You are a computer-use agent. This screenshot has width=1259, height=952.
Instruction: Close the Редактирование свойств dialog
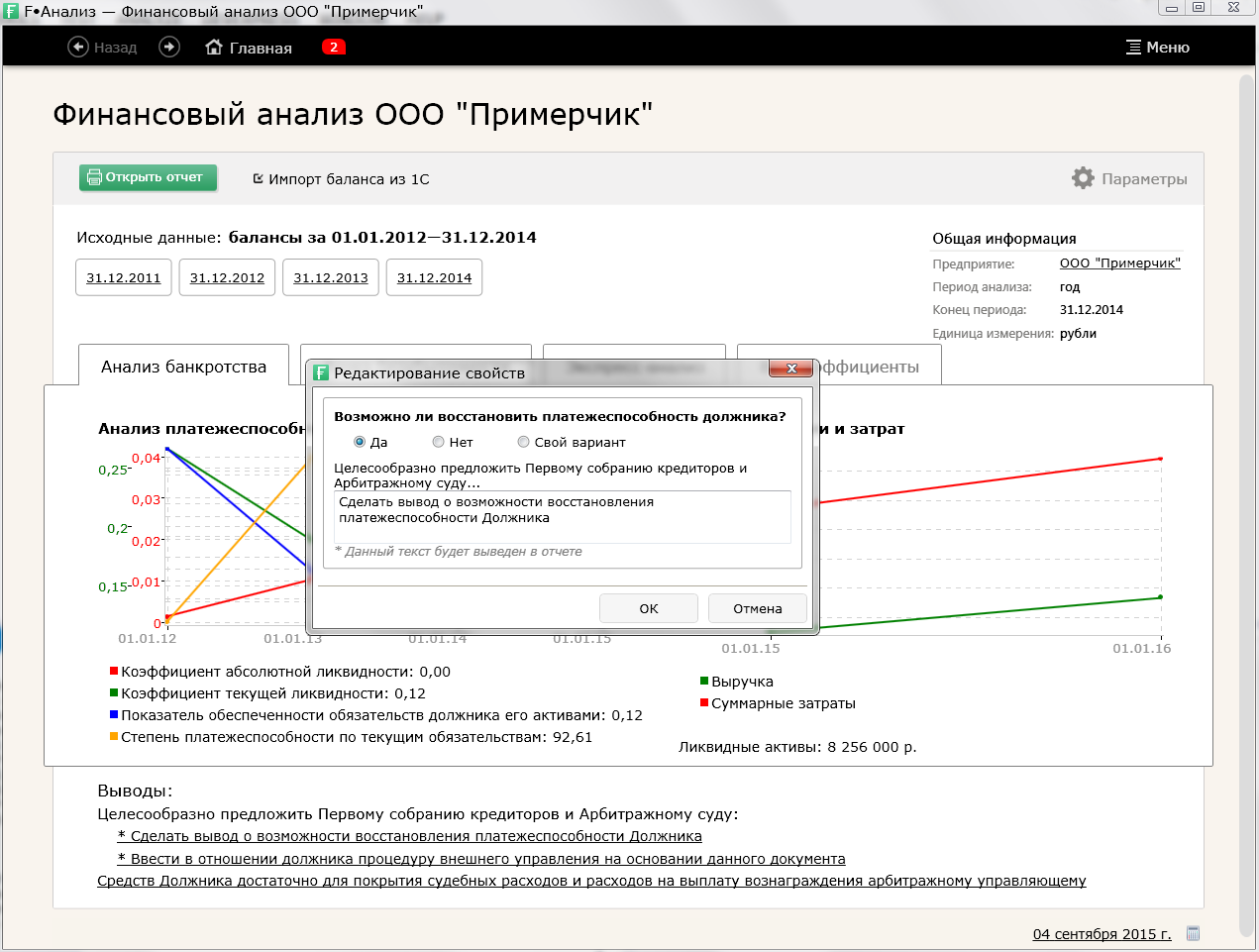pos(791,369)
